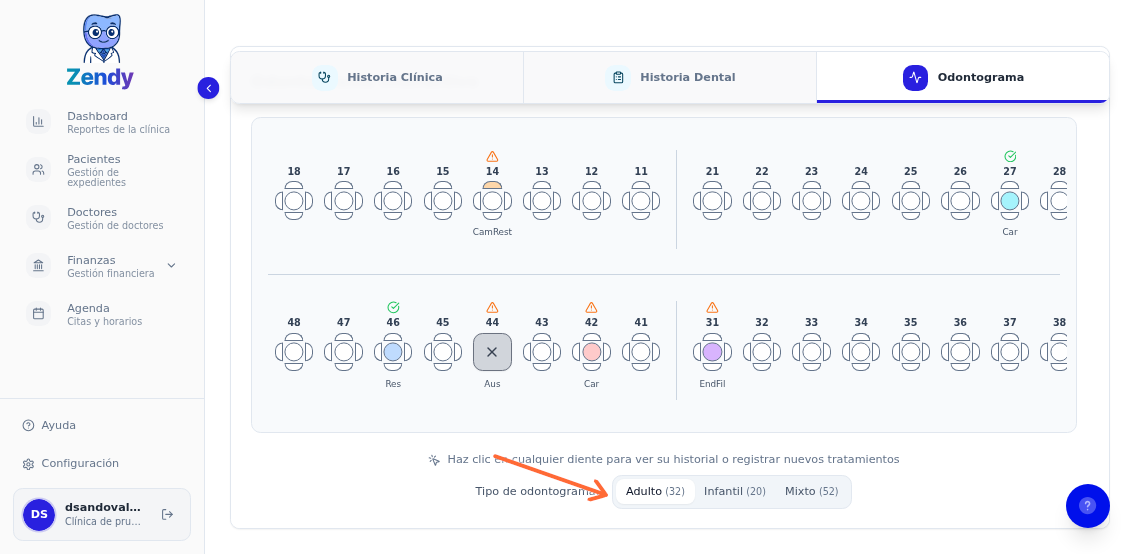The width and height of the screenshot is (1136, 554).
Task: Open Pacientes in the sidebar
Action: [95, 170]
